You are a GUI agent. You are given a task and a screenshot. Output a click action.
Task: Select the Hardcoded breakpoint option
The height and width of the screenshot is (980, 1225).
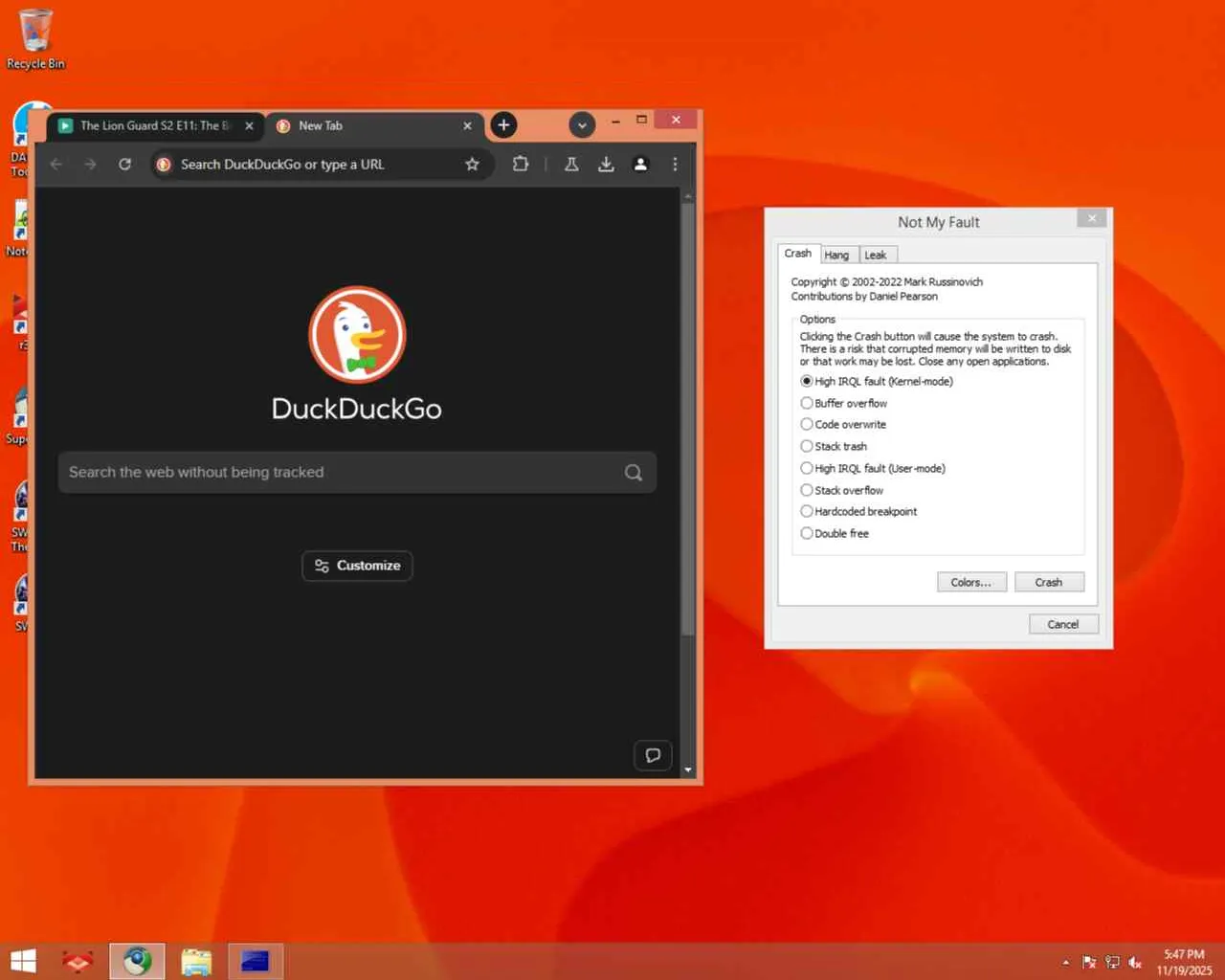(x=858, y=511)
